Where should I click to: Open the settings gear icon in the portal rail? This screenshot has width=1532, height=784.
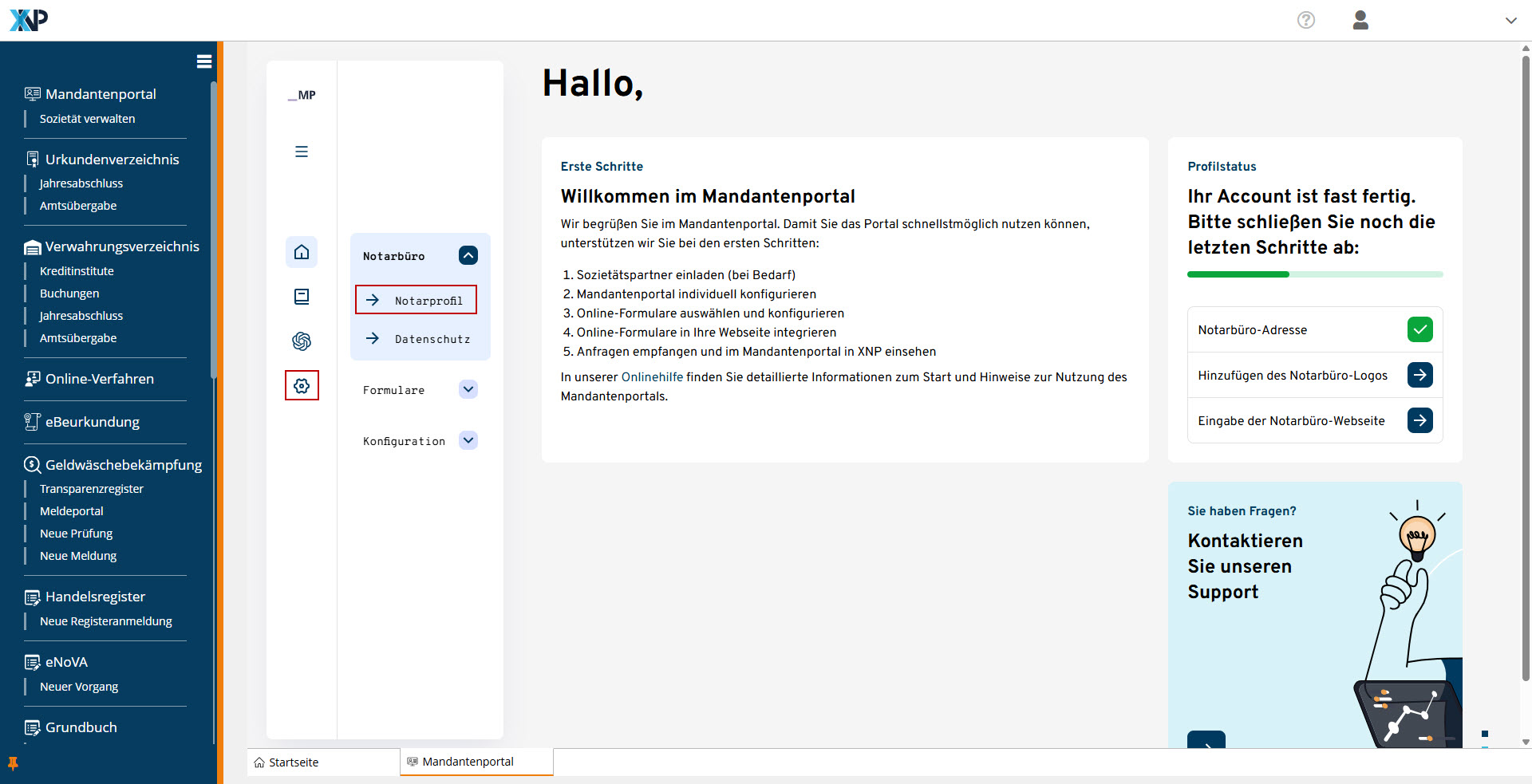pos(302,386)
